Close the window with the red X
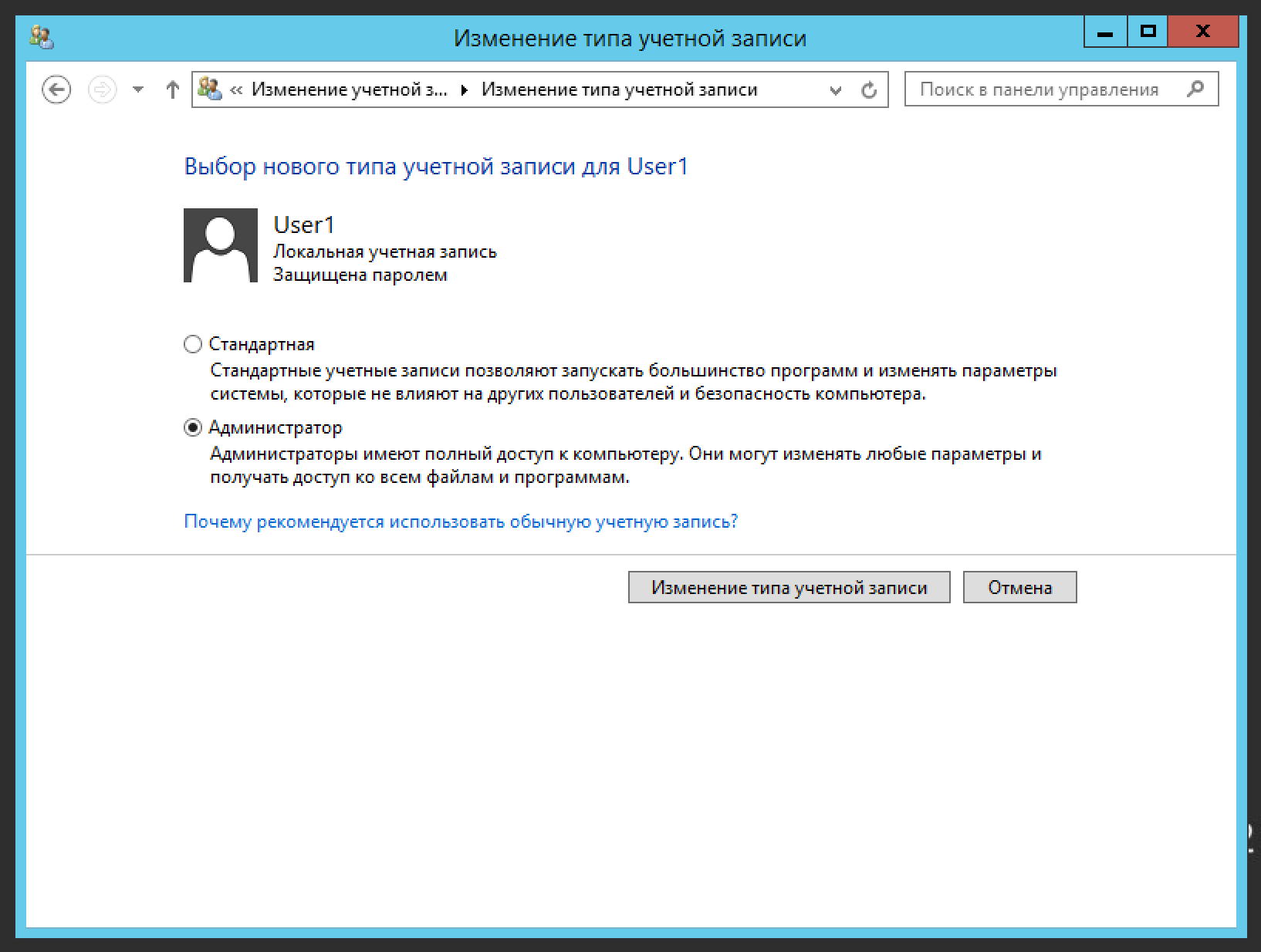Viewport: 1261px width, 952px height. 1202,33
